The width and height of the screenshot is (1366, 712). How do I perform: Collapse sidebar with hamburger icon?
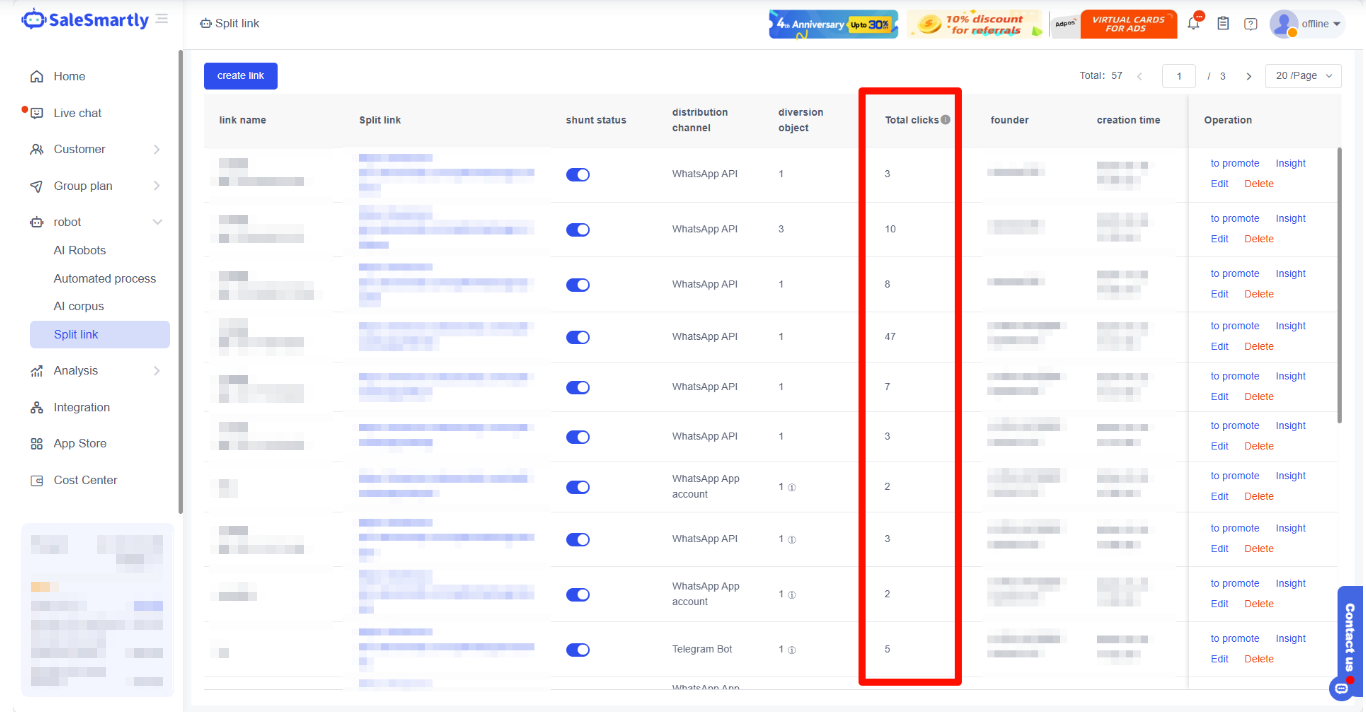click(x=162, y=20)
